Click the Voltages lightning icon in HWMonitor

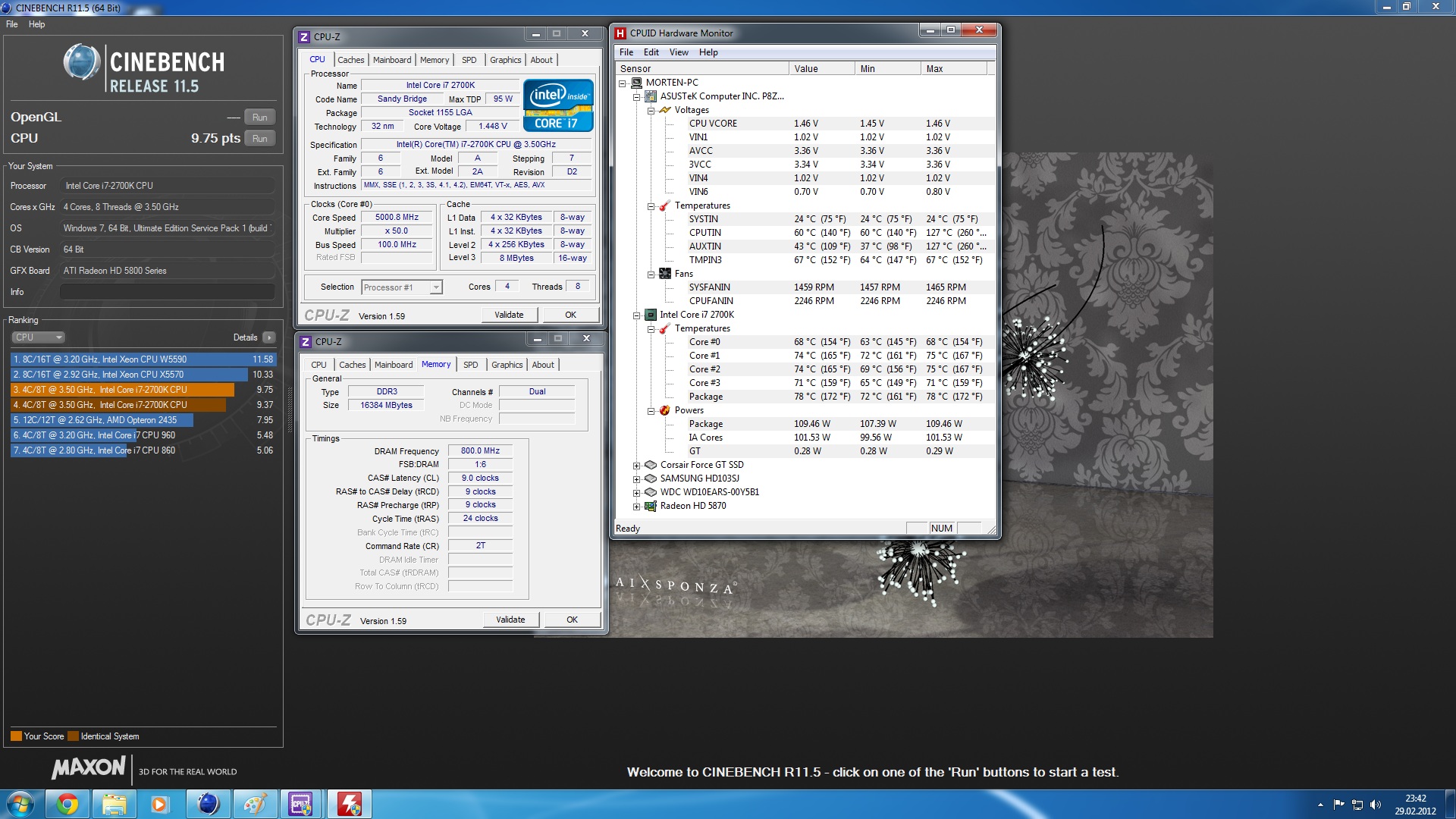point(665,110)
